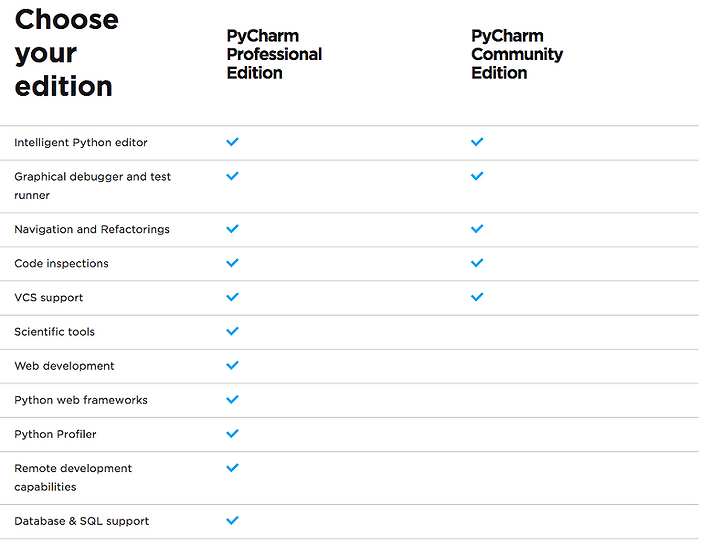This screenshot has width=720, height=556.
Task: Click the Professional checkmark for Intelligent Python editor
Action: click(232, 142)
